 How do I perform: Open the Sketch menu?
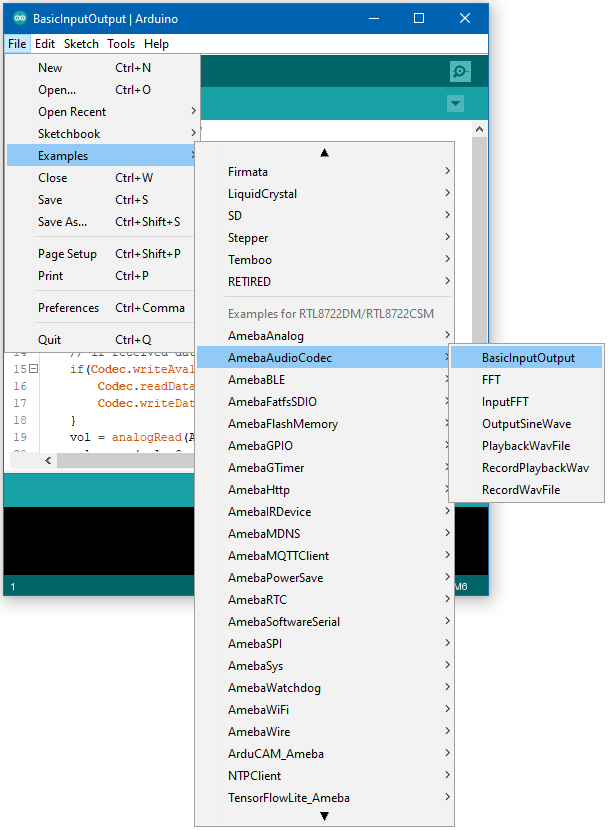[x=81, y=44]
